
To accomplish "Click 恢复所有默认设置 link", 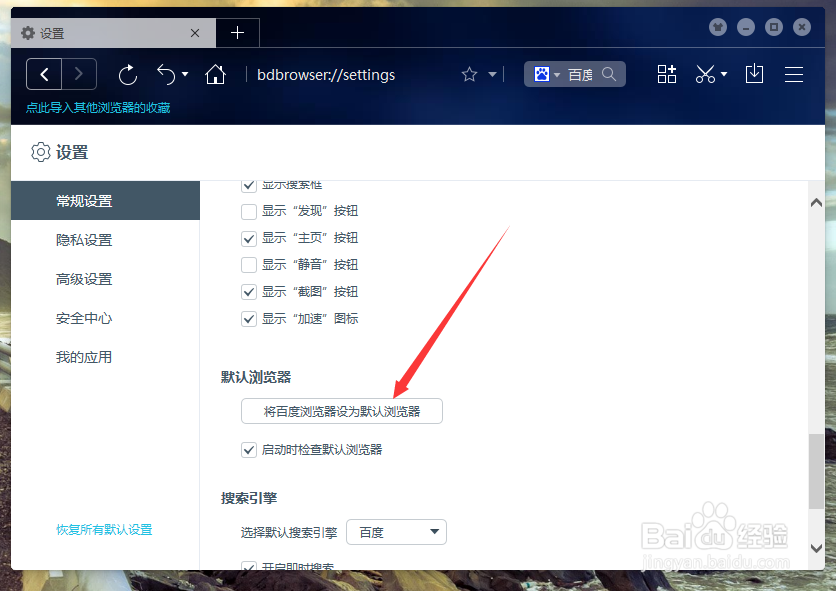I will [x=104, y=529].
